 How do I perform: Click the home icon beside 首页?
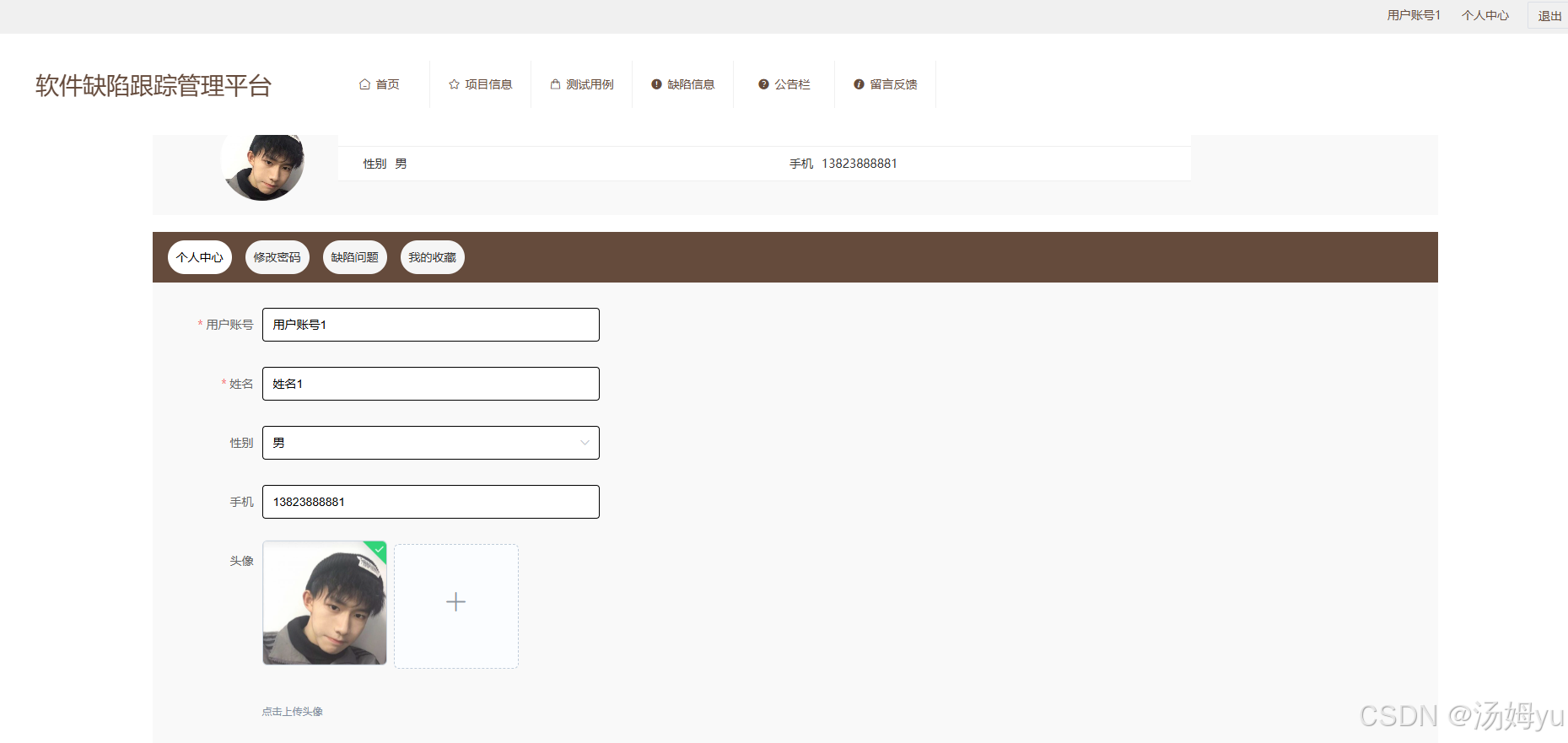[365, 84]
